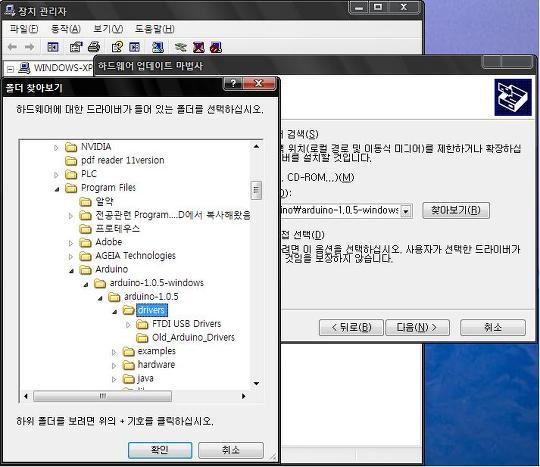
Task: Click the disable device icon at toolbar end
Action: [216, 47]
